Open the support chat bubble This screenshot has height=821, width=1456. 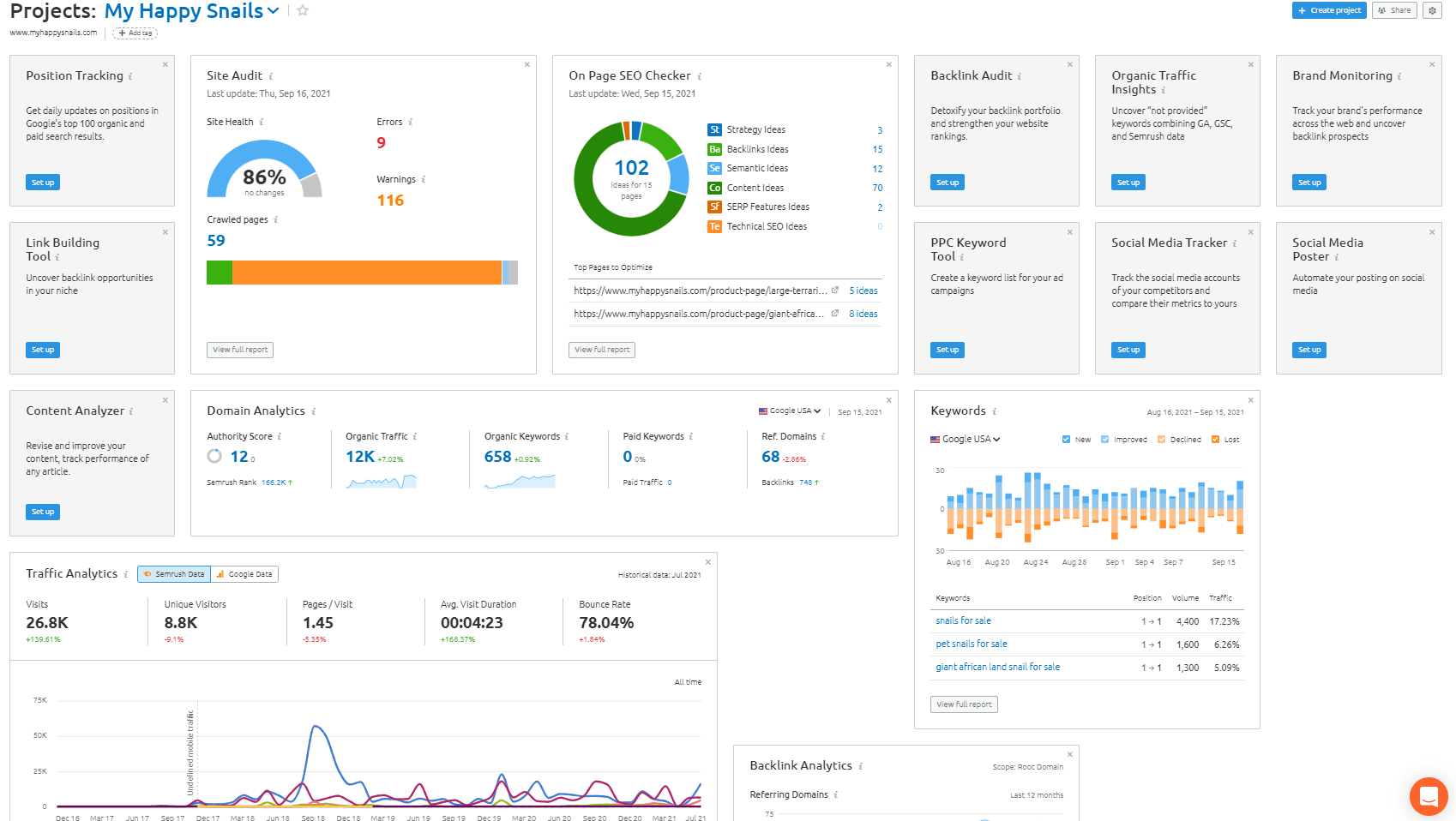pos(1429,797)
